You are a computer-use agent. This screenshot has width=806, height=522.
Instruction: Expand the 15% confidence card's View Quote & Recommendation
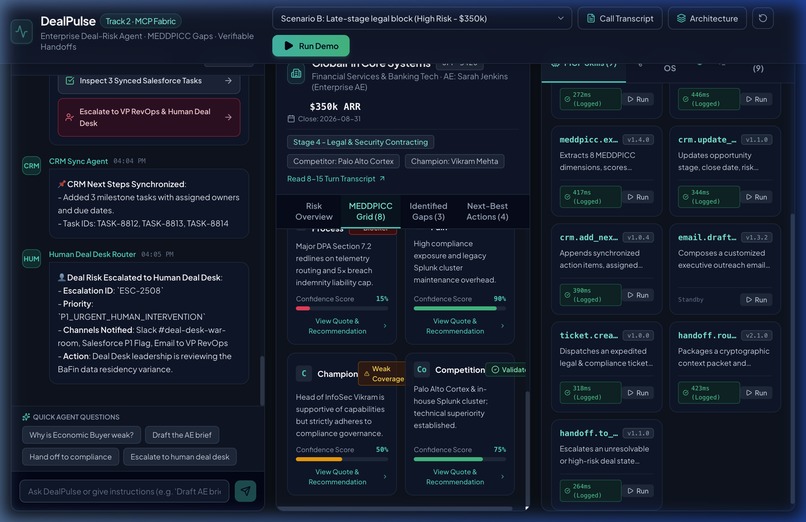point(341,326)
